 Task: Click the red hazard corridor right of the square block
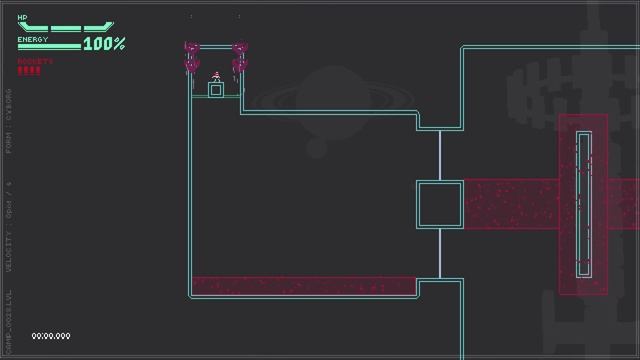511,204
